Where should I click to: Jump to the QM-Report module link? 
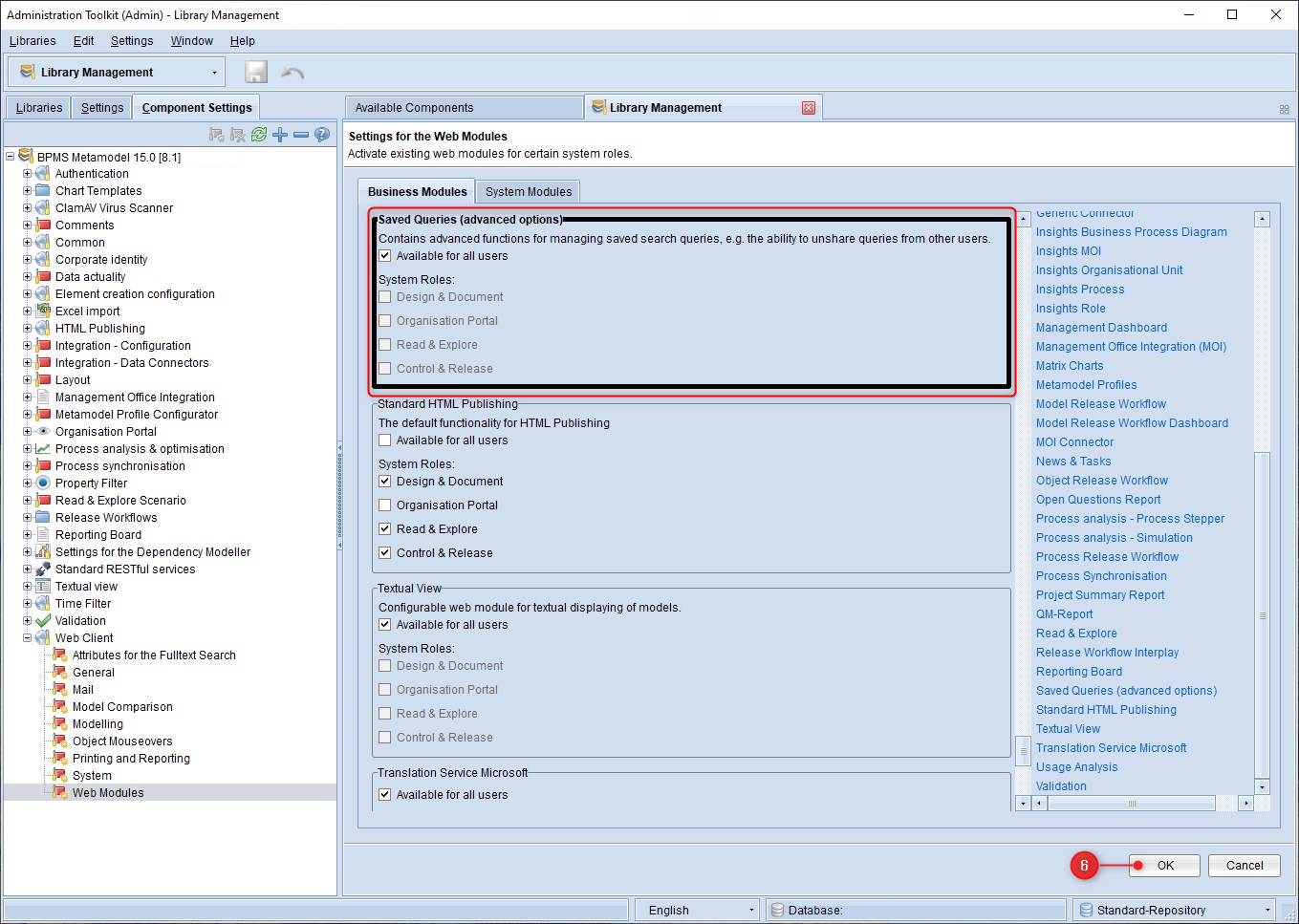click(x=1064, y=614)
